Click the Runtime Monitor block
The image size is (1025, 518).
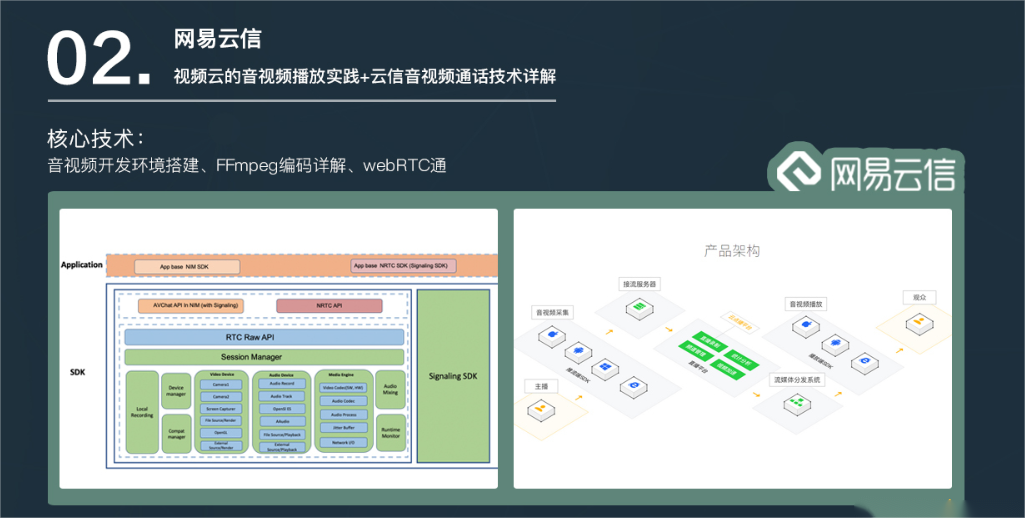point(390,433)
